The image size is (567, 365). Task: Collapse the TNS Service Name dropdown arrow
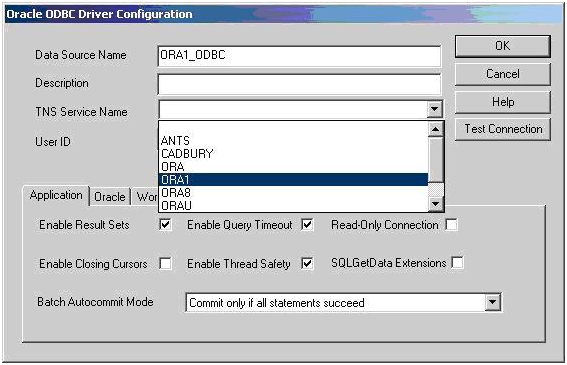point(434,109)
